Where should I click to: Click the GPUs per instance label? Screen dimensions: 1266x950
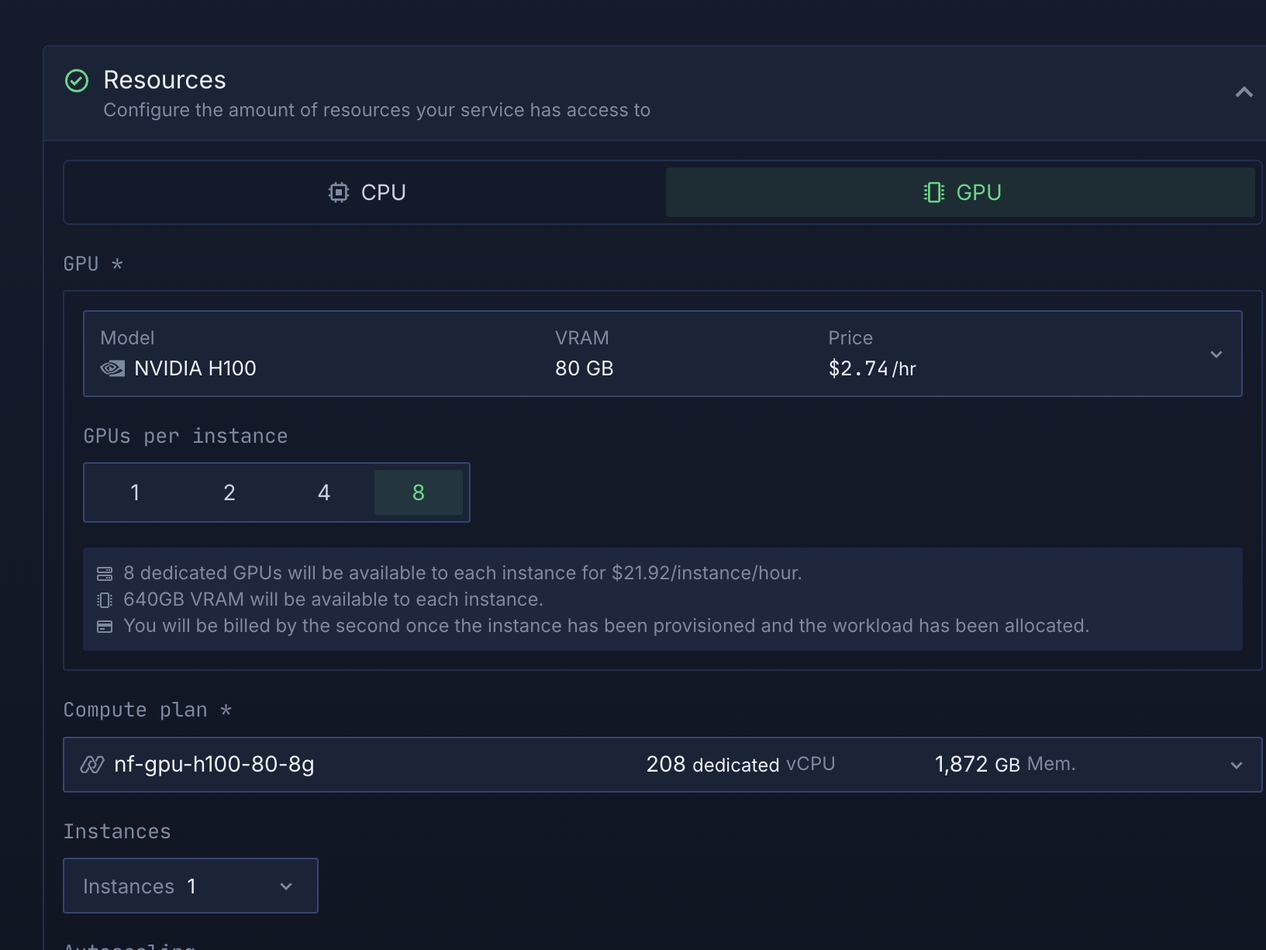pyautogui.click(x=185, y=436)
